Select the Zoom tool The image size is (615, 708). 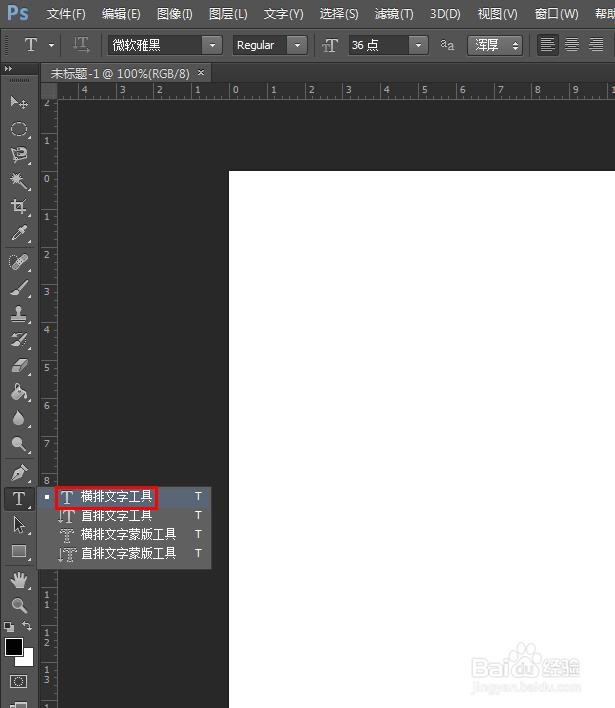tap(19, 605)
